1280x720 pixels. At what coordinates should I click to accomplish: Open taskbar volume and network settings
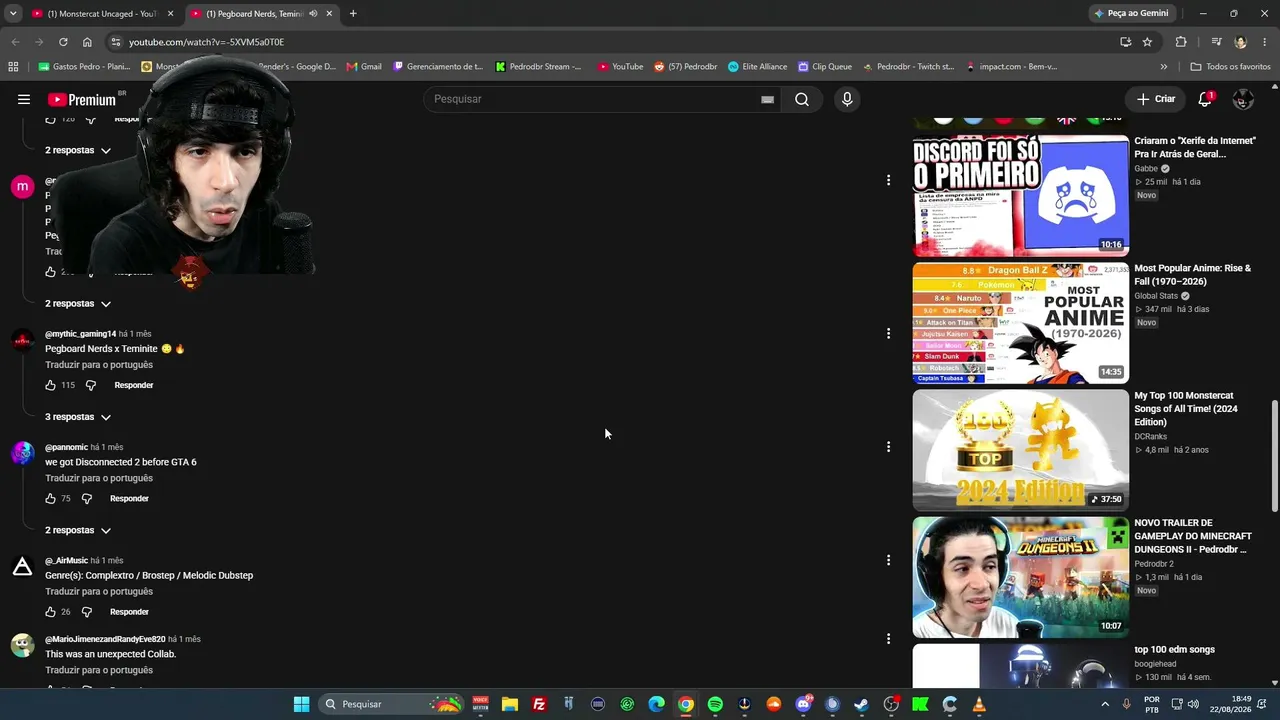click(1185, 704)
